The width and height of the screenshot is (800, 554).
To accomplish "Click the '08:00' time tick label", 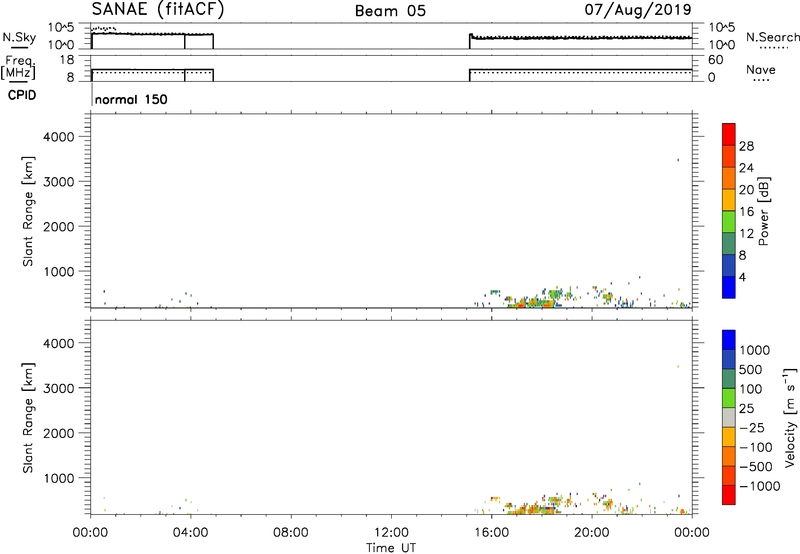I will (x=291, y=533).
